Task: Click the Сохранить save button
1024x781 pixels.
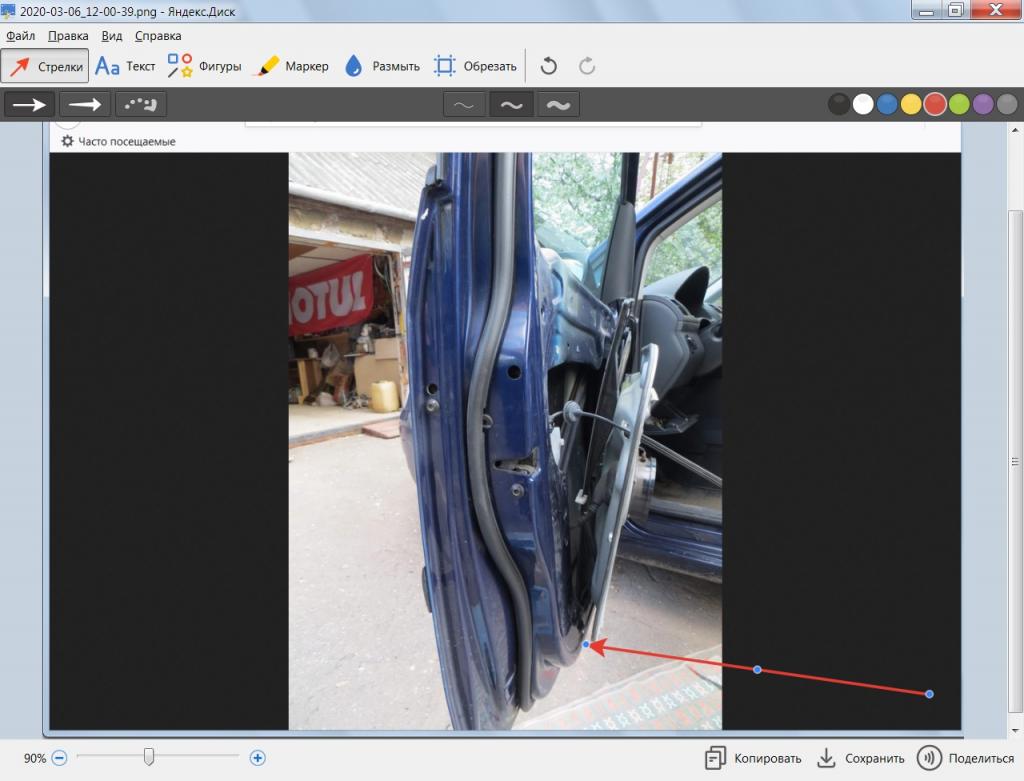Action: pos(861,758)
